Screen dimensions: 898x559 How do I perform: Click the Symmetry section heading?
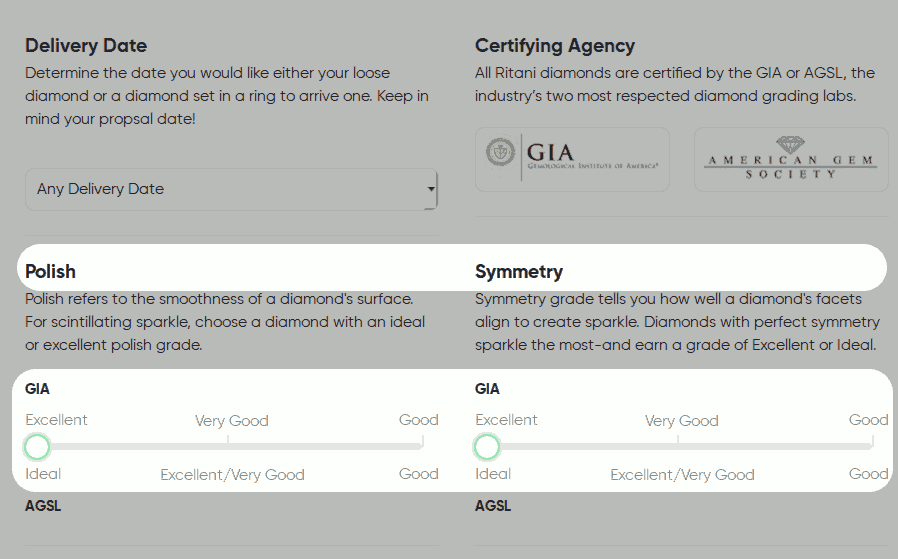tap(519, 271)
